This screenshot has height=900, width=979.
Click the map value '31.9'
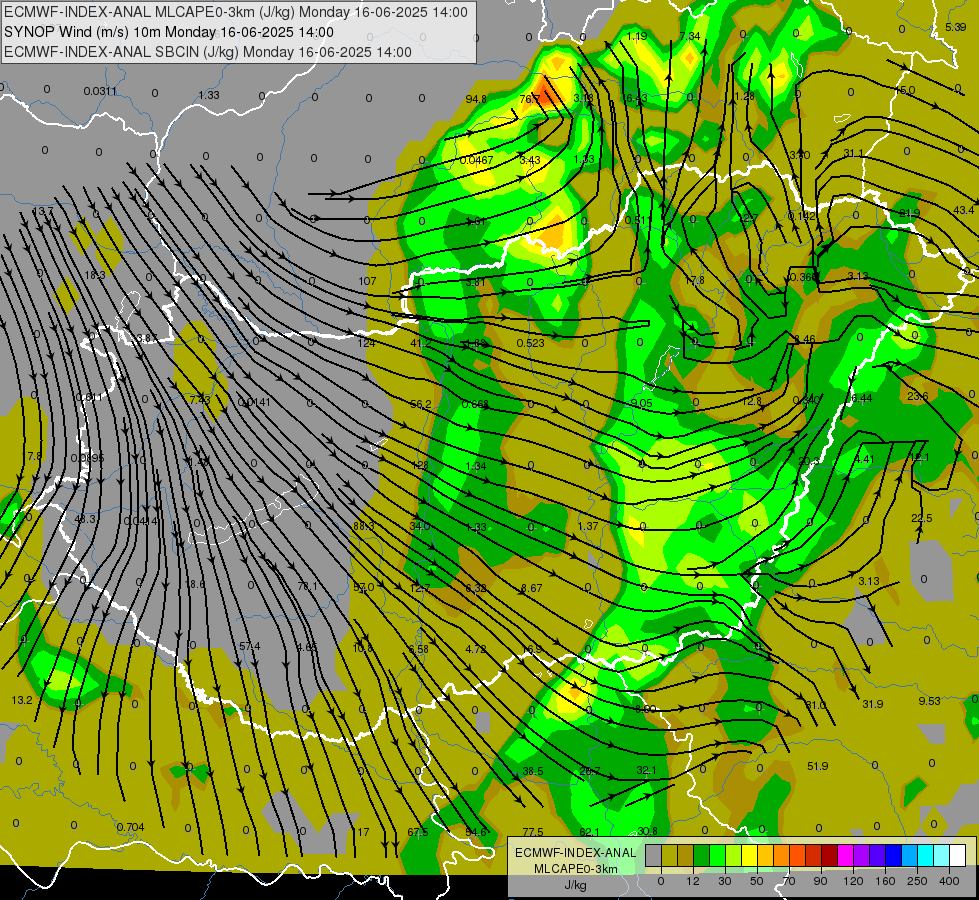(x=872, y=704)
